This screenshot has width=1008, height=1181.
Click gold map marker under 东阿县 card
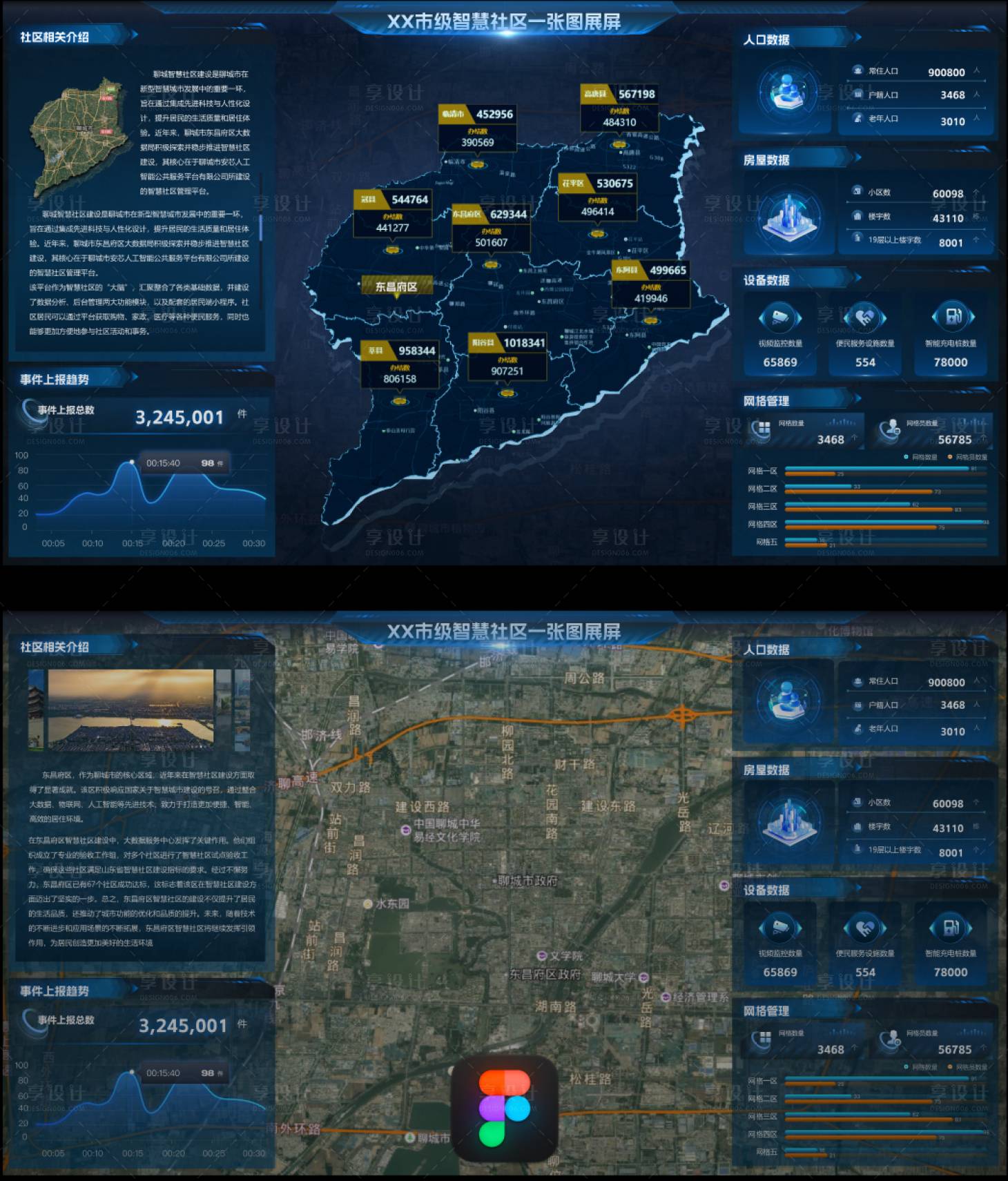[x=650, y=320]
